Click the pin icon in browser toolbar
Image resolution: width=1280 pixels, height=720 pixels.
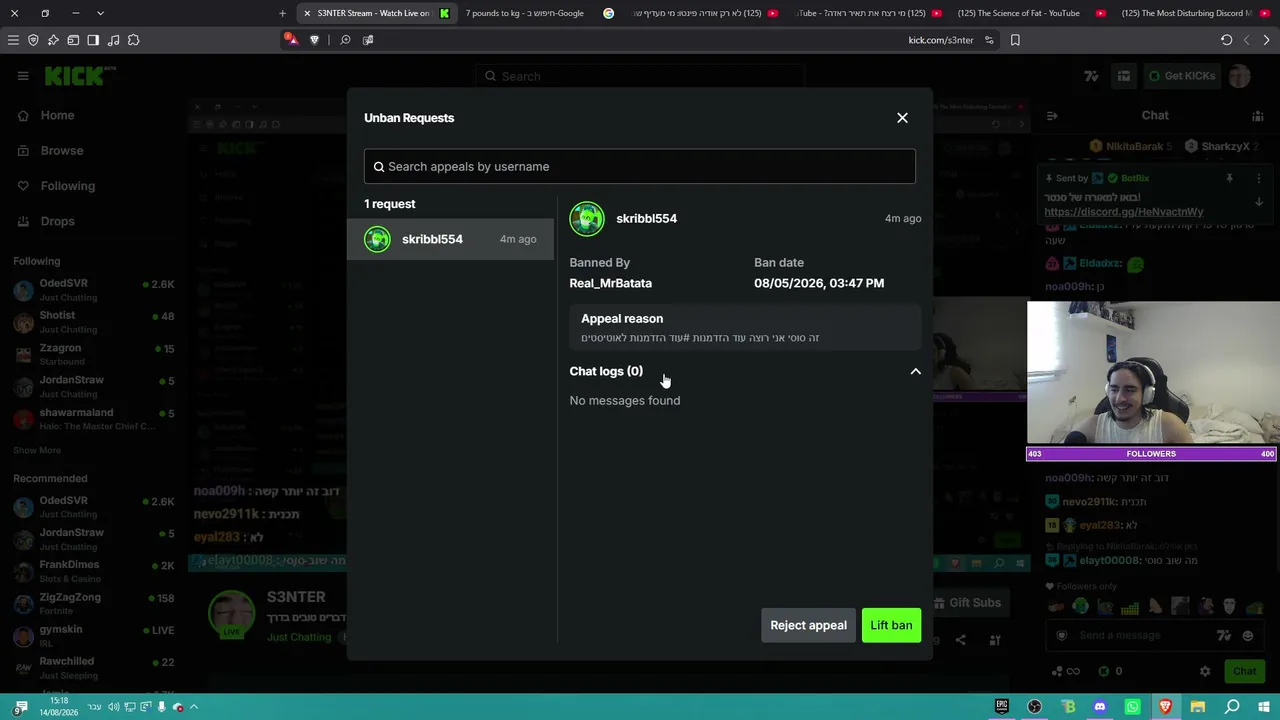[53, 40]
